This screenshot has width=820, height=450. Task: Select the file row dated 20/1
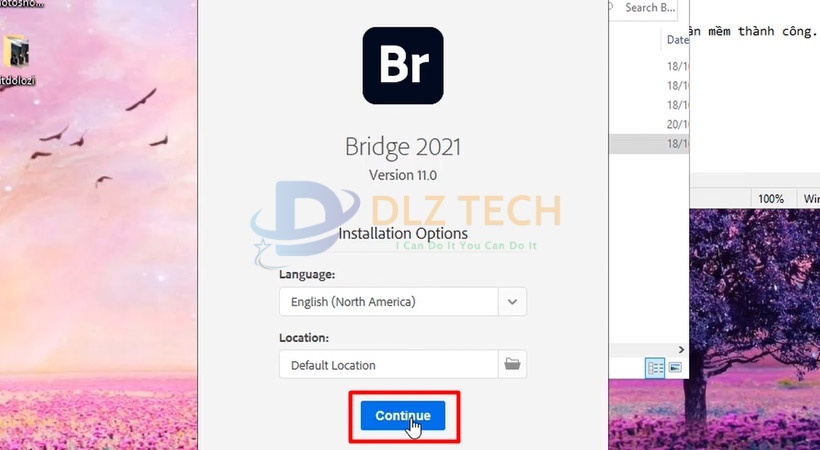(x=649, y=124)
